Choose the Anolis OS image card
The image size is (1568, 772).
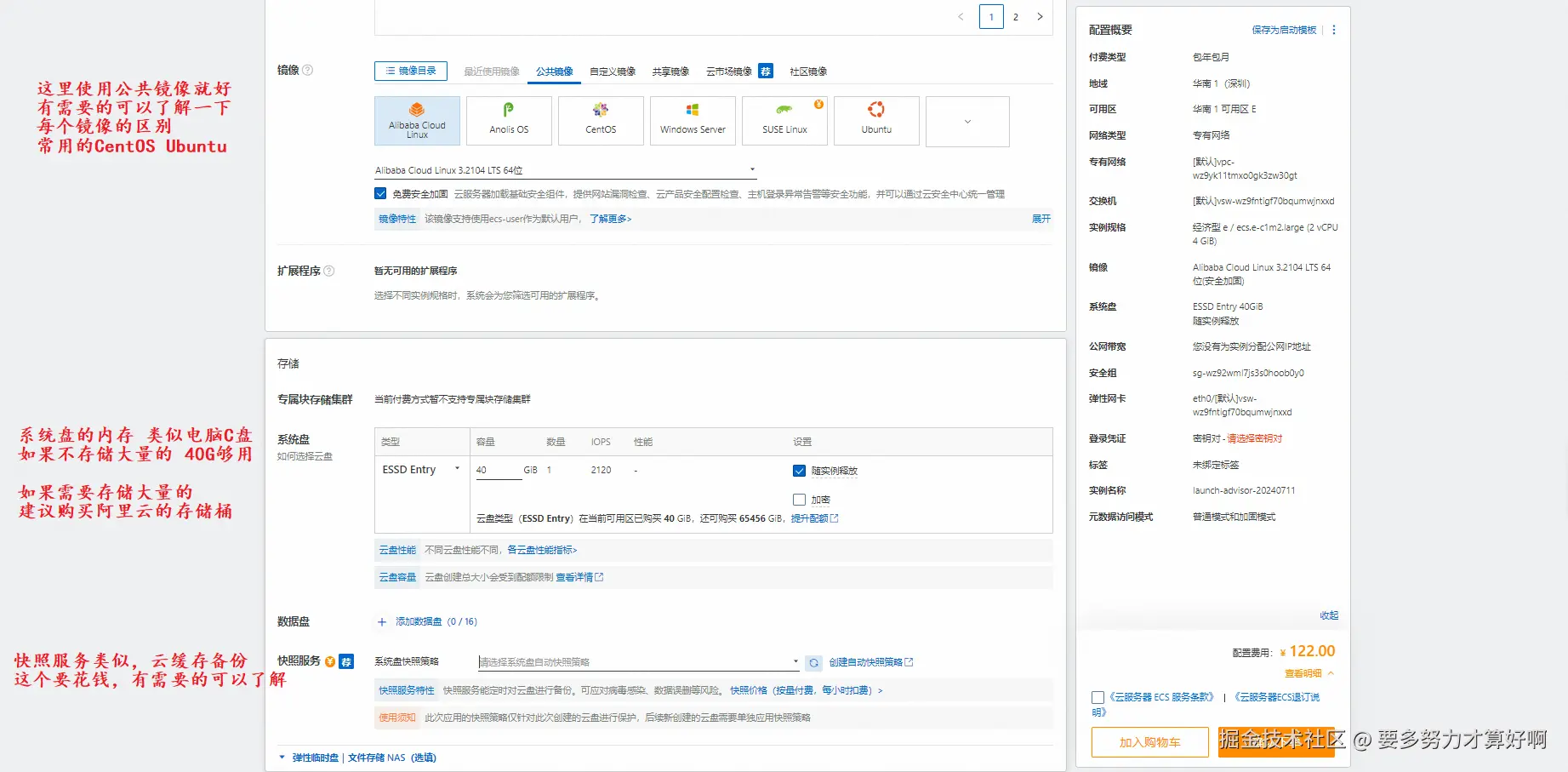[509, 121]
